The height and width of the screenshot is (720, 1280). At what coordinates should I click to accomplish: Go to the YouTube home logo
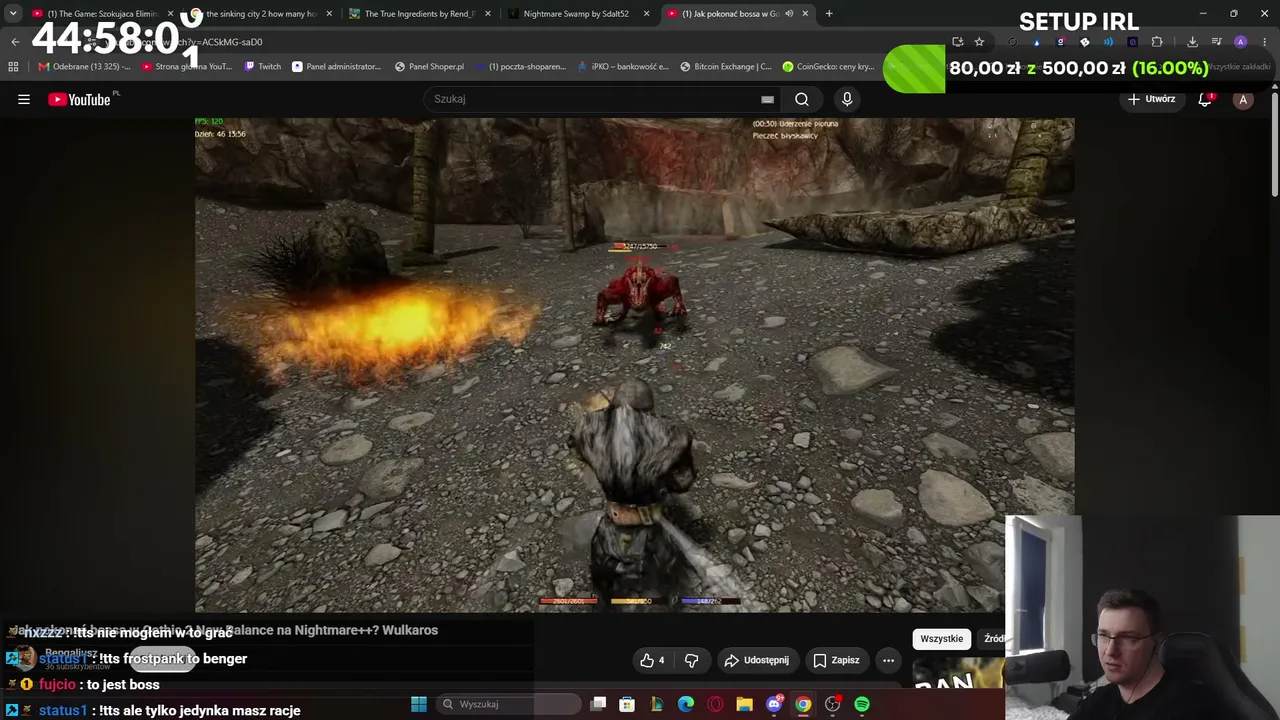pos(80,99)
